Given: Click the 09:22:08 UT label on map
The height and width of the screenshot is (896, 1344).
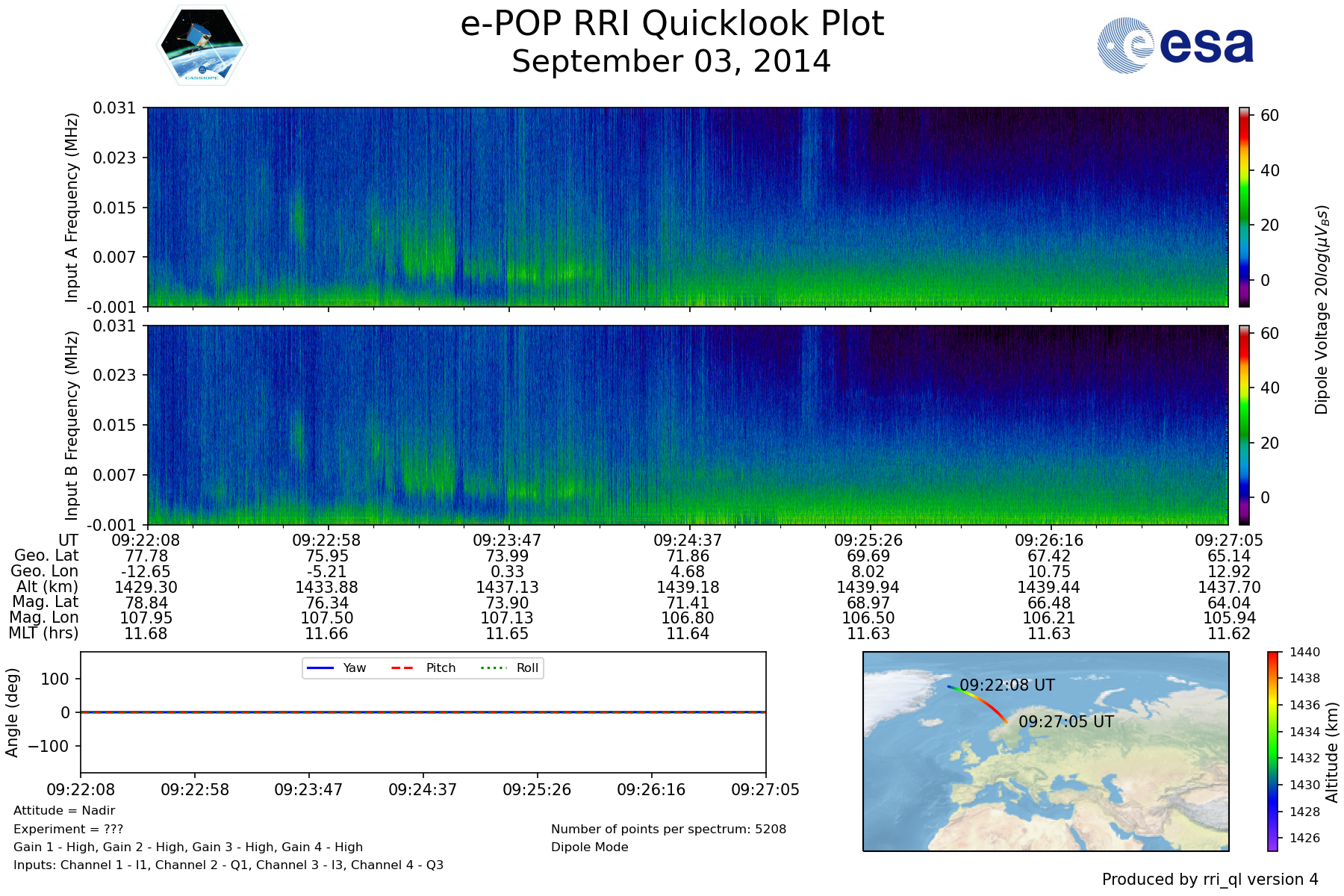Looking at the screenshot, I should click(x=1007, y=685).
